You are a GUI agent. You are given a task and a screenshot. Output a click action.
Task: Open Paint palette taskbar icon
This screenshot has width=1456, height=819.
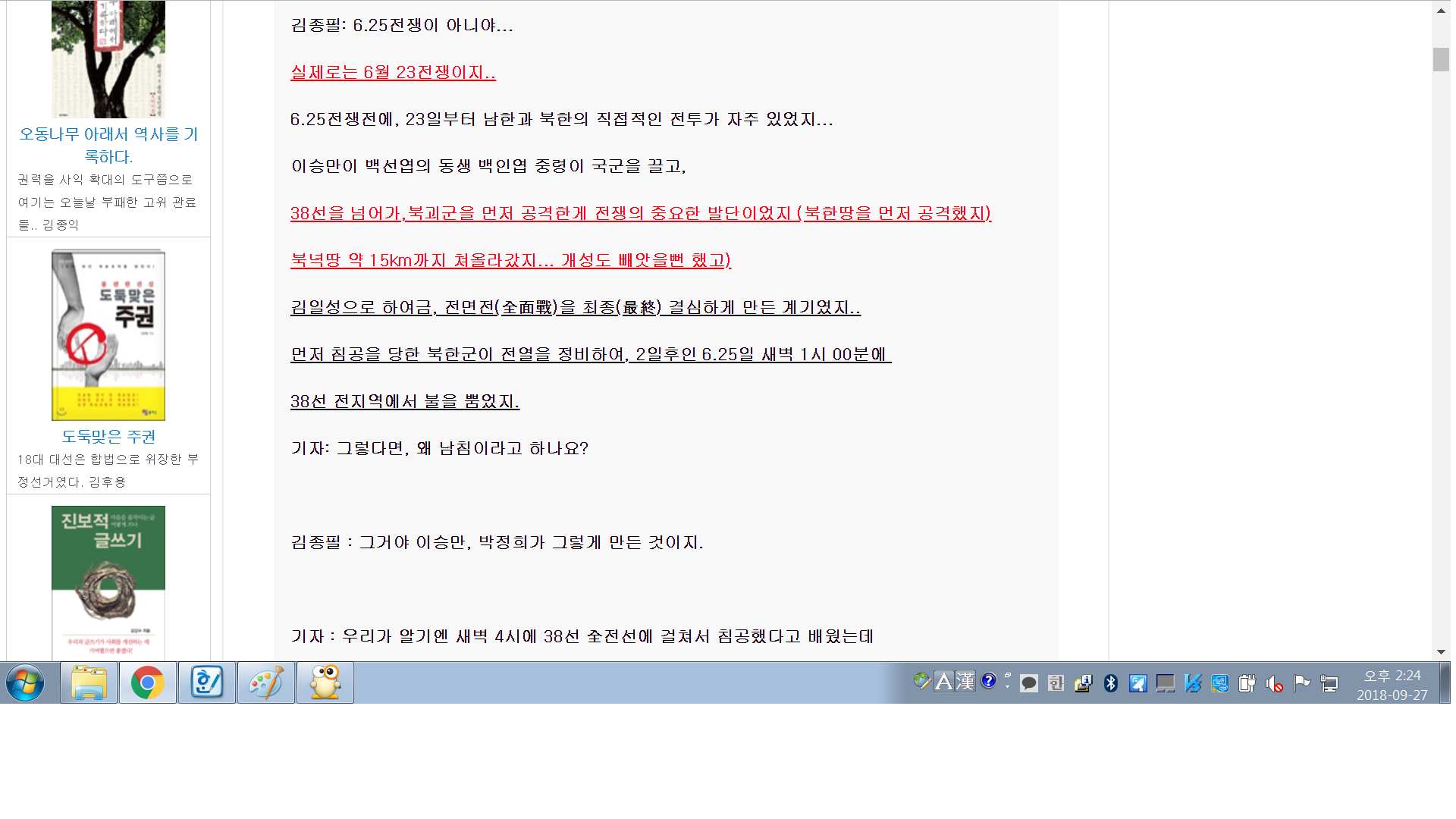pyautogui.click(x=266, y=682)
